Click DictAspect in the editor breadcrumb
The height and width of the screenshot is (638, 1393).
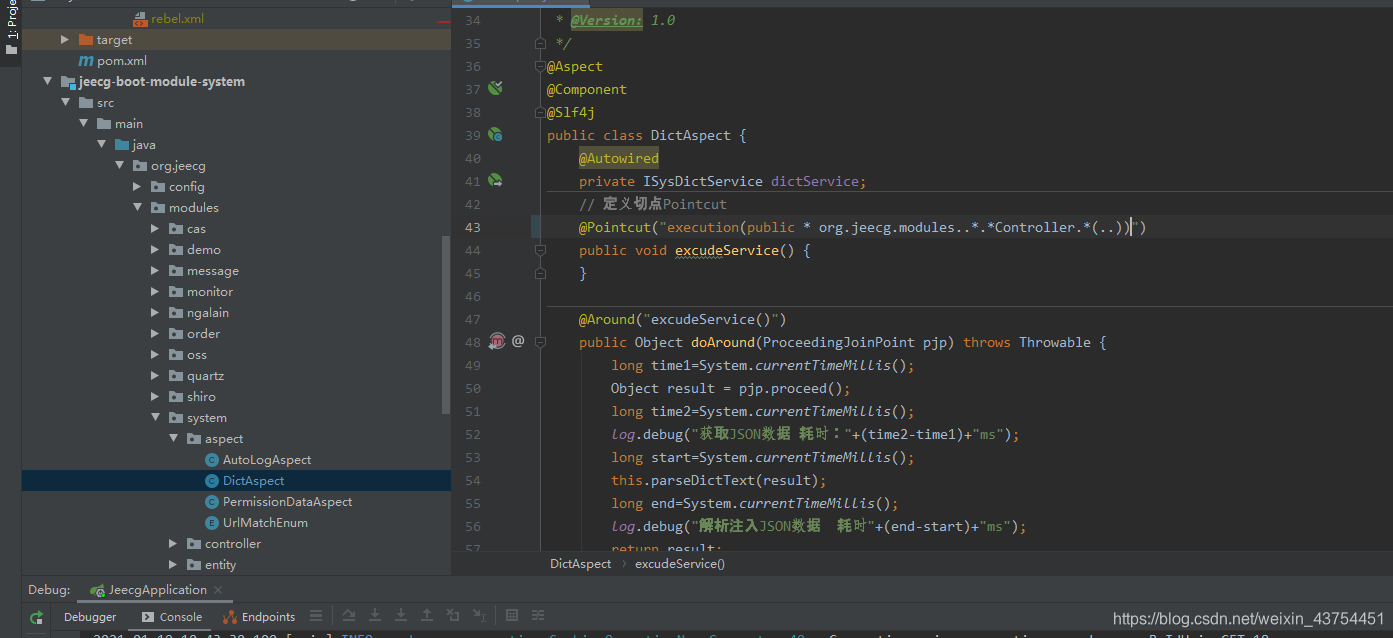(580, 564)
